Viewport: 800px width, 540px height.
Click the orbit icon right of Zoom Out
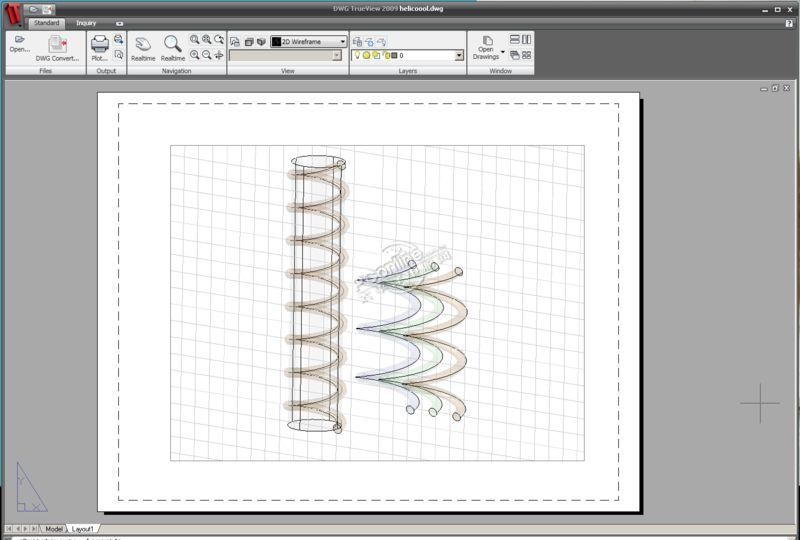pos(219,55)
